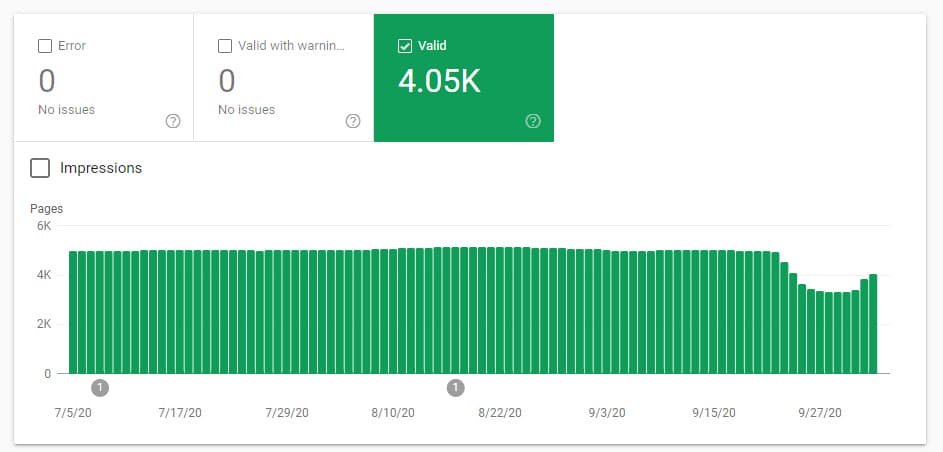Viewport: 943px width, 452px height.
Task: Click 'No issues' under Error
Action: coord(67,110)
